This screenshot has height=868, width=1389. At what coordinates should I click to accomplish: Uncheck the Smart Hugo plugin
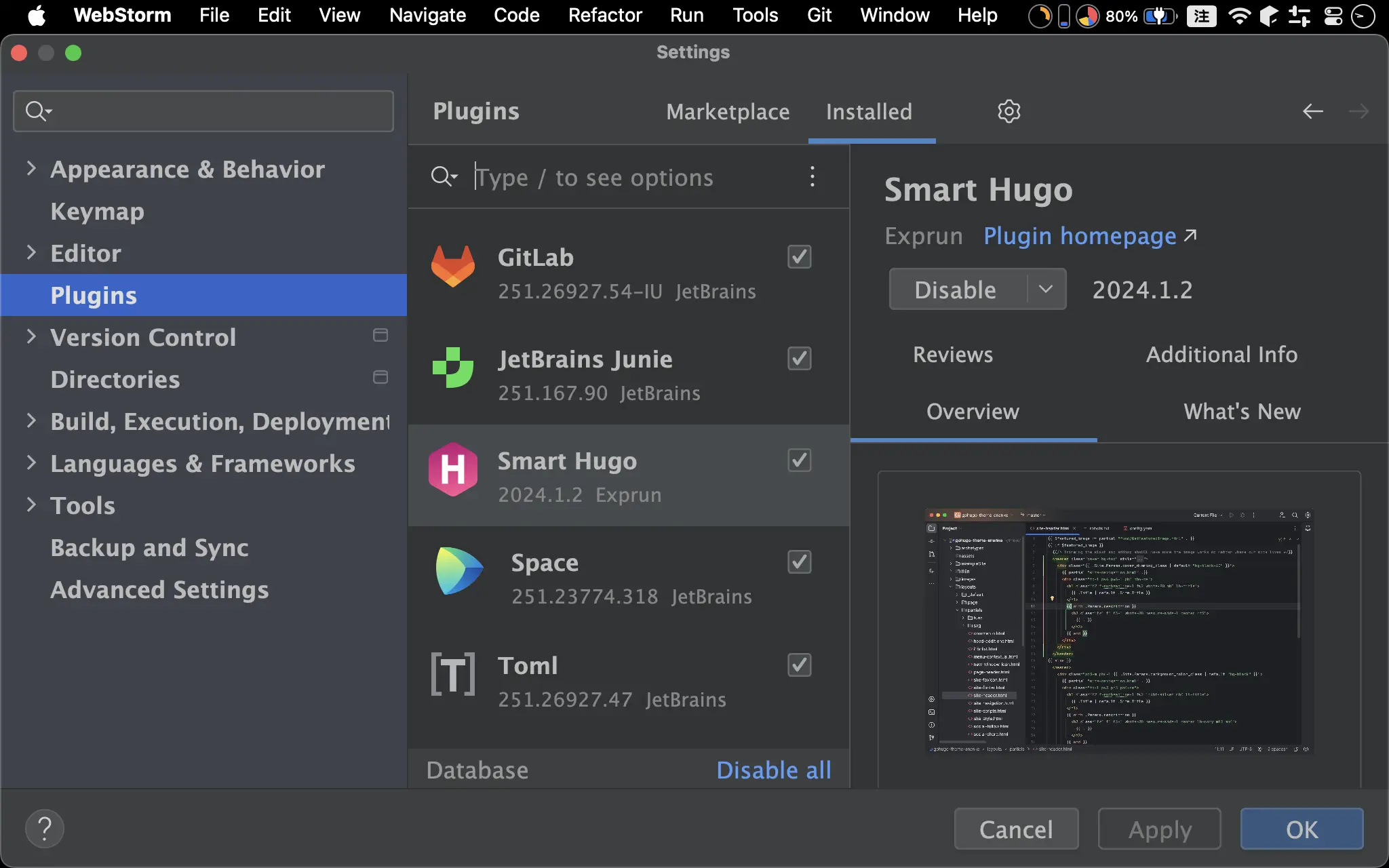pyautogui.click(x=798, y=460)
